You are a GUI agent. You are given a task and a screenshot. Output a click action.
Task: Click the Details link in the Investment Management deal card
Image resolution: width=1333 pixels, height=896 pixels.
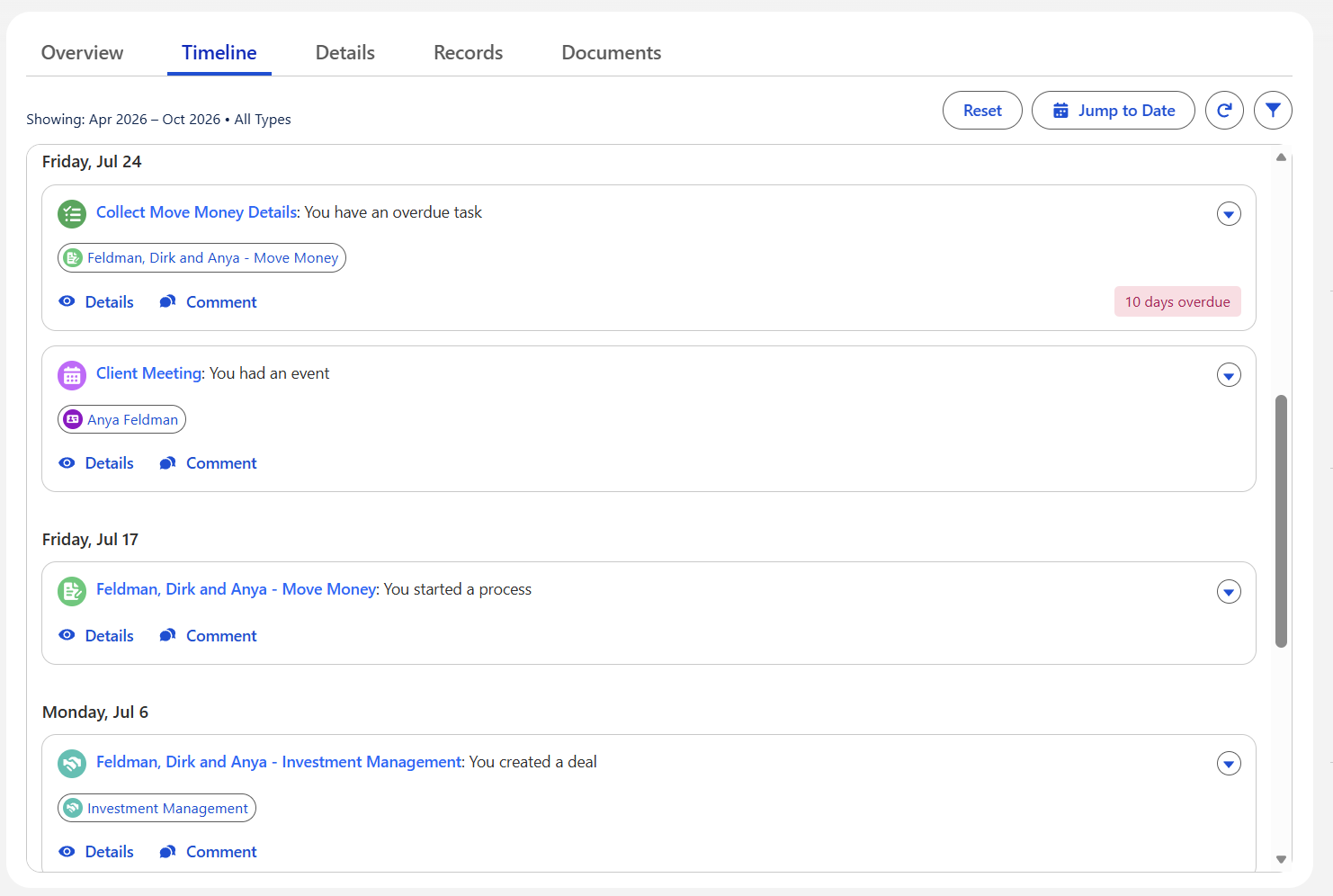tap(109, 852)
